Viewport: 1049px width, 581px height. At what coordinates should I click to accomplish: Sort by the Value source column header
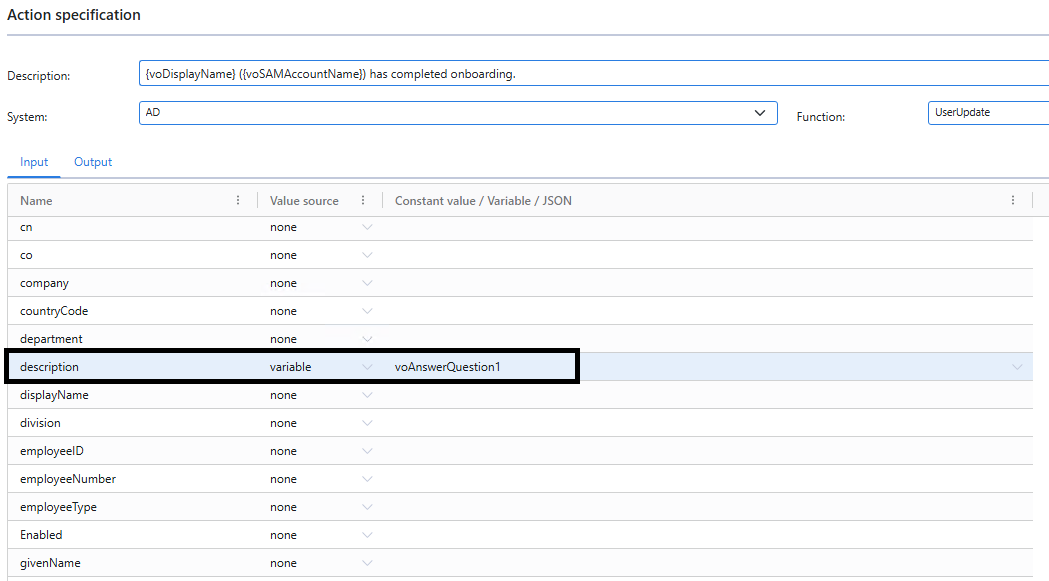point(304,201)
